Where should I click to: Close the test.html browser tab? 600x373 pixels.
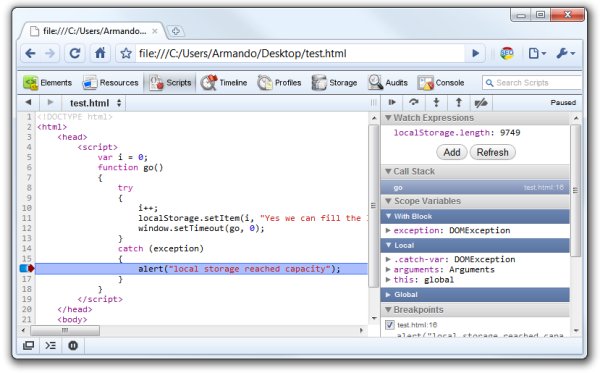pos(155,31)
